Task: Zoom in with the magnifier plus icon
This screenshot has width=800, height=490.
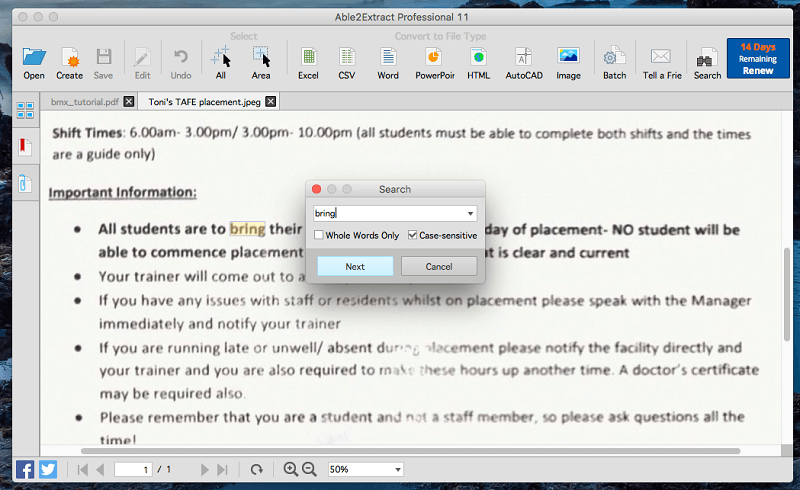Action: pyautogui.click(x=291, y=469)
